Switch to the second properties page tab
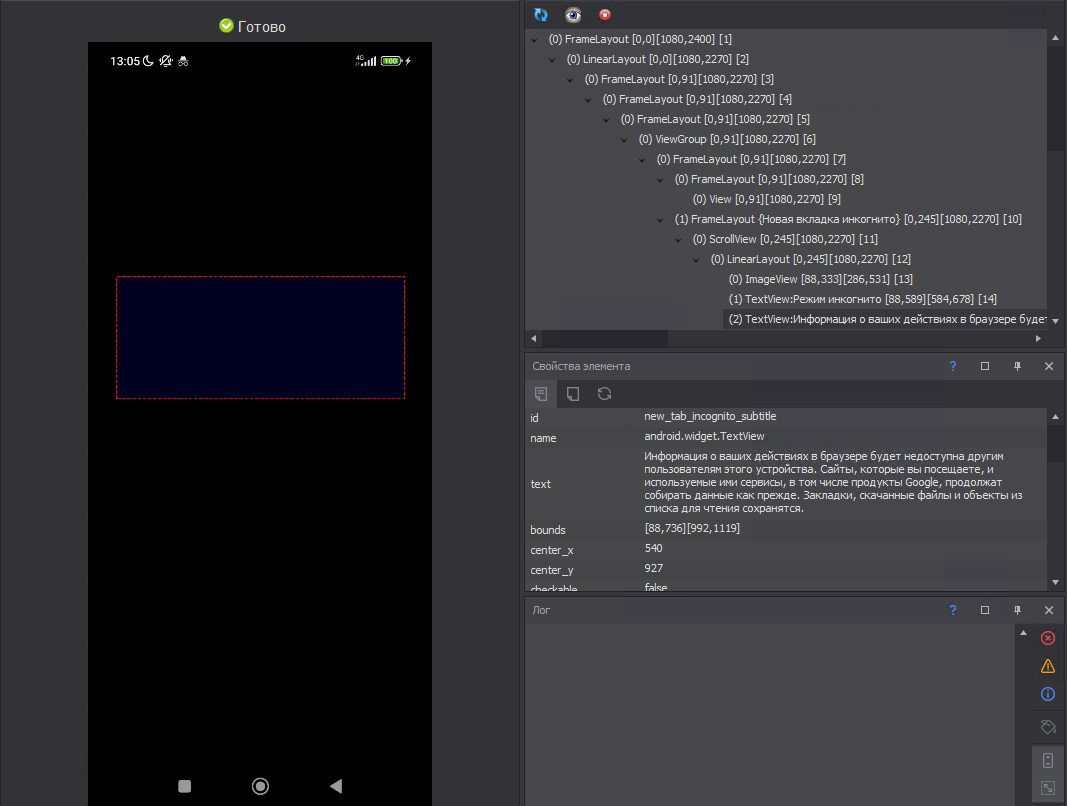The image size is (1067, 806). click(573, 394)
